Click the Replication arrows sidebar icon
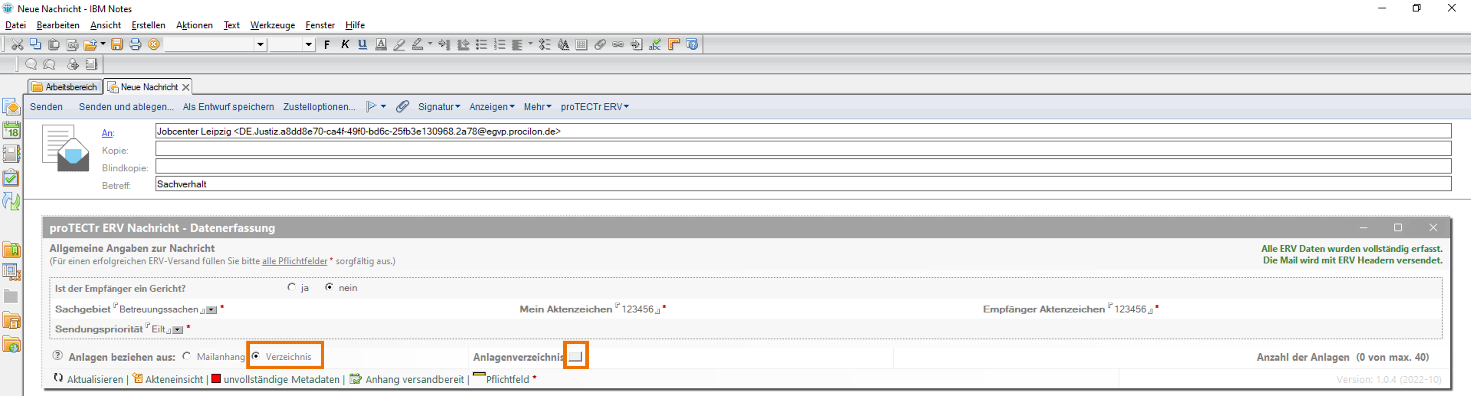The width and height of the screenshot is (1471, 396). tap(12, 201)
